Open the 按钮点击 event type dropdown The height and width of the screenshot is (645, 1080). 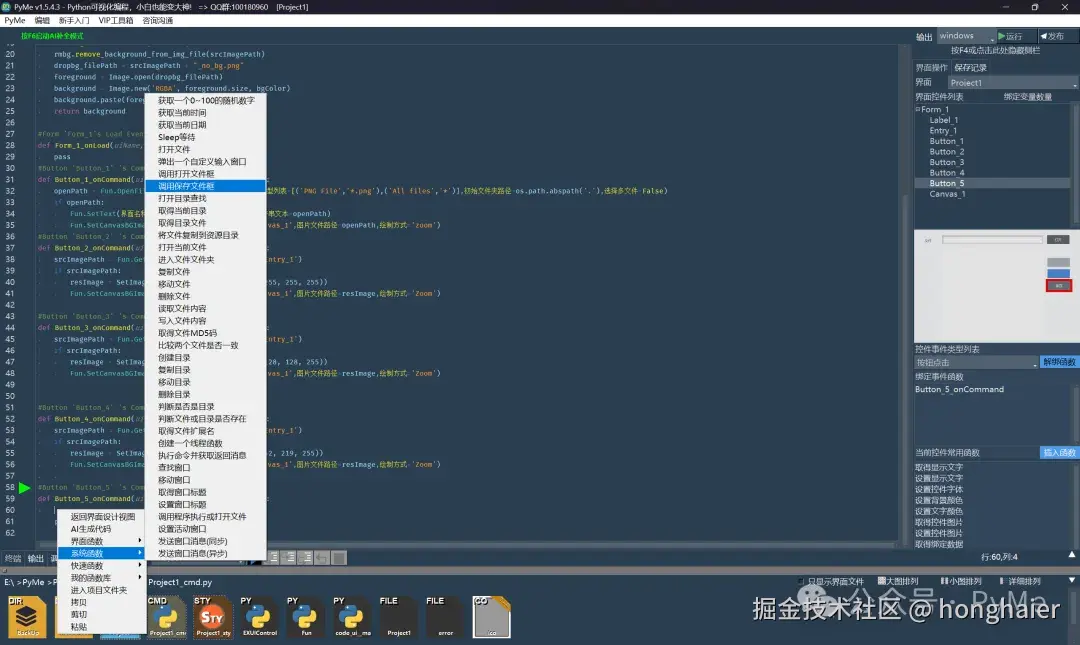pyautogui.click(x=976, y=362)
